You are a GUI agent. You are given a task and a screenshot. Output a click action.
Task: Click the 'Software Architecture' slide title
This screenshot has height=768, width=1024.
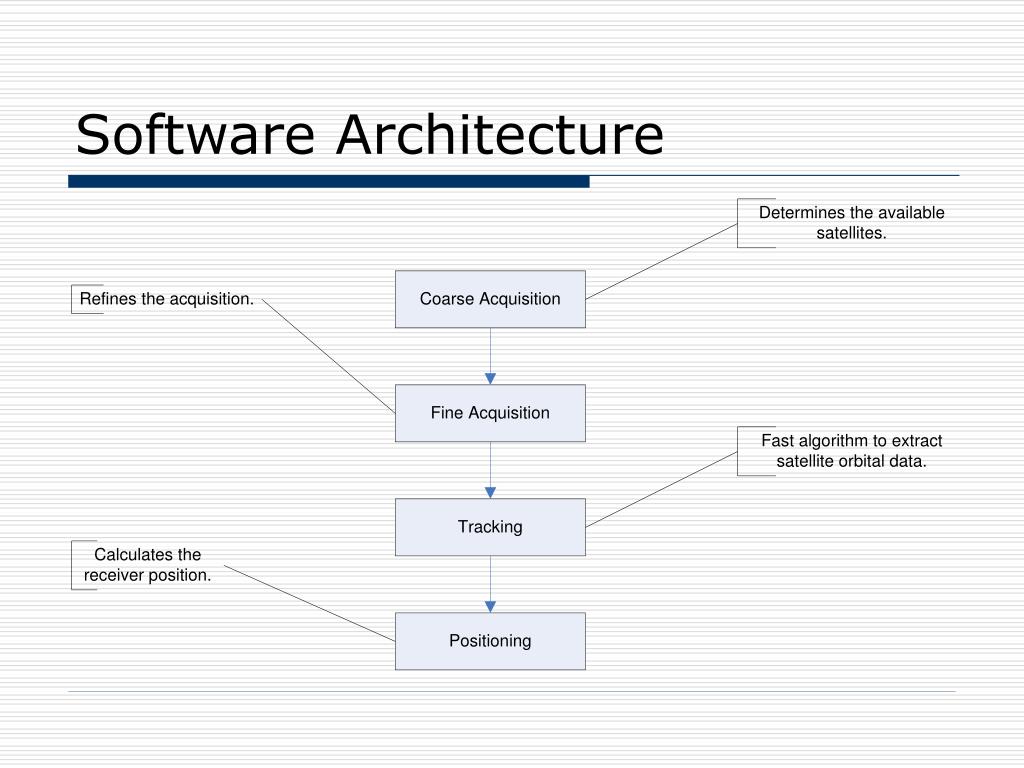click(x=370, y=135)
